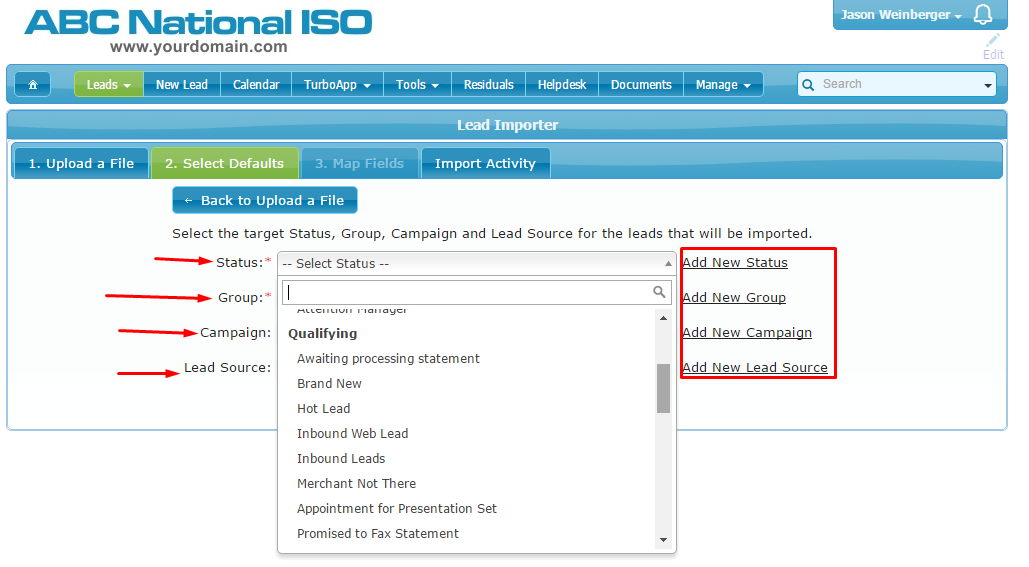The height and width of the screenshot is (567, 1029).
Task: Click the Add New Status link
Action: point(735,263)
